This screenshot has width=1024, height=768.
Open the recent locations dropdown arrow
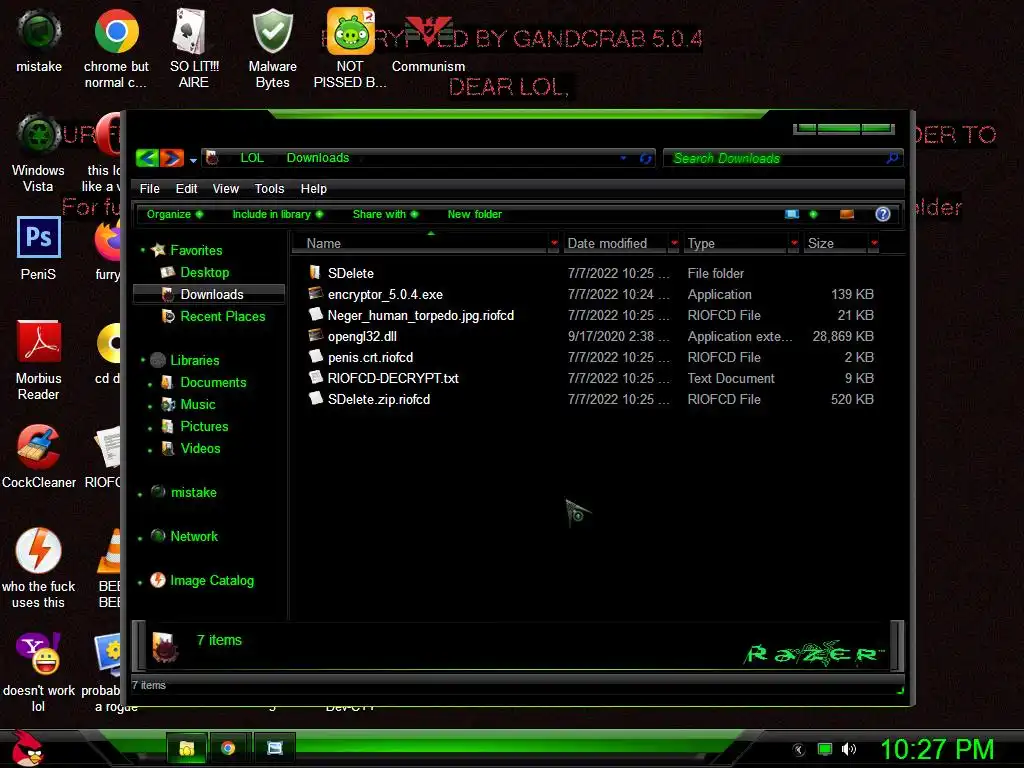point(193,160)
